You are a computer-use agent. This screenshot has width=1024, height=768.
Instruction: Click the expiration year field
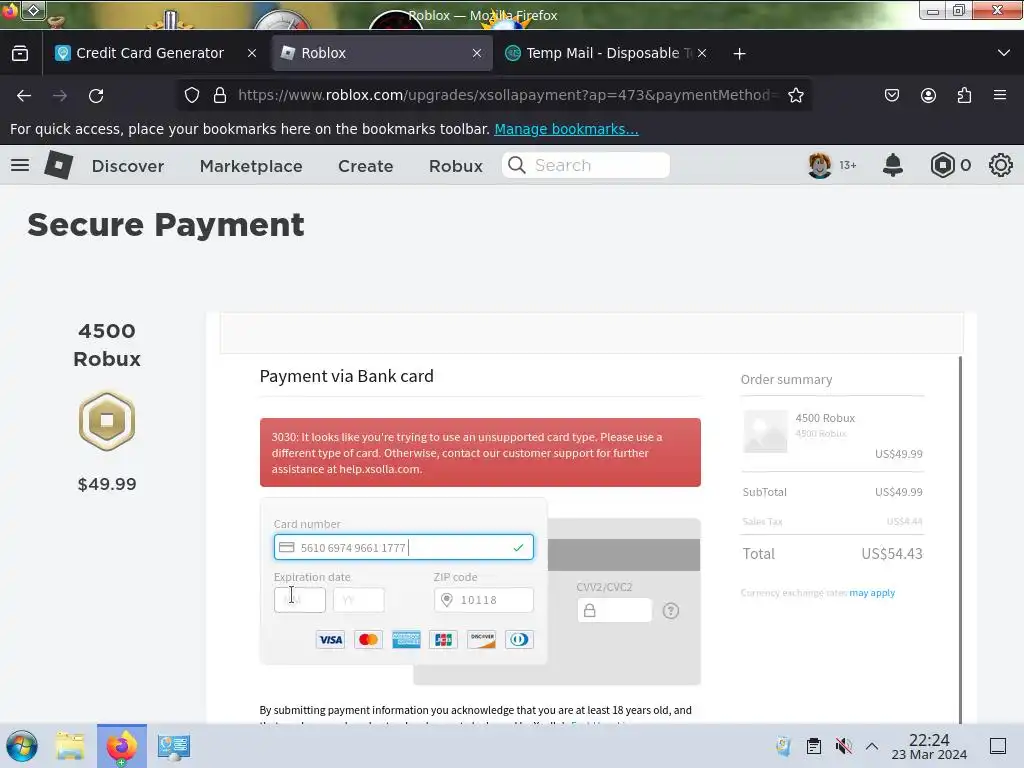(359, 600)
